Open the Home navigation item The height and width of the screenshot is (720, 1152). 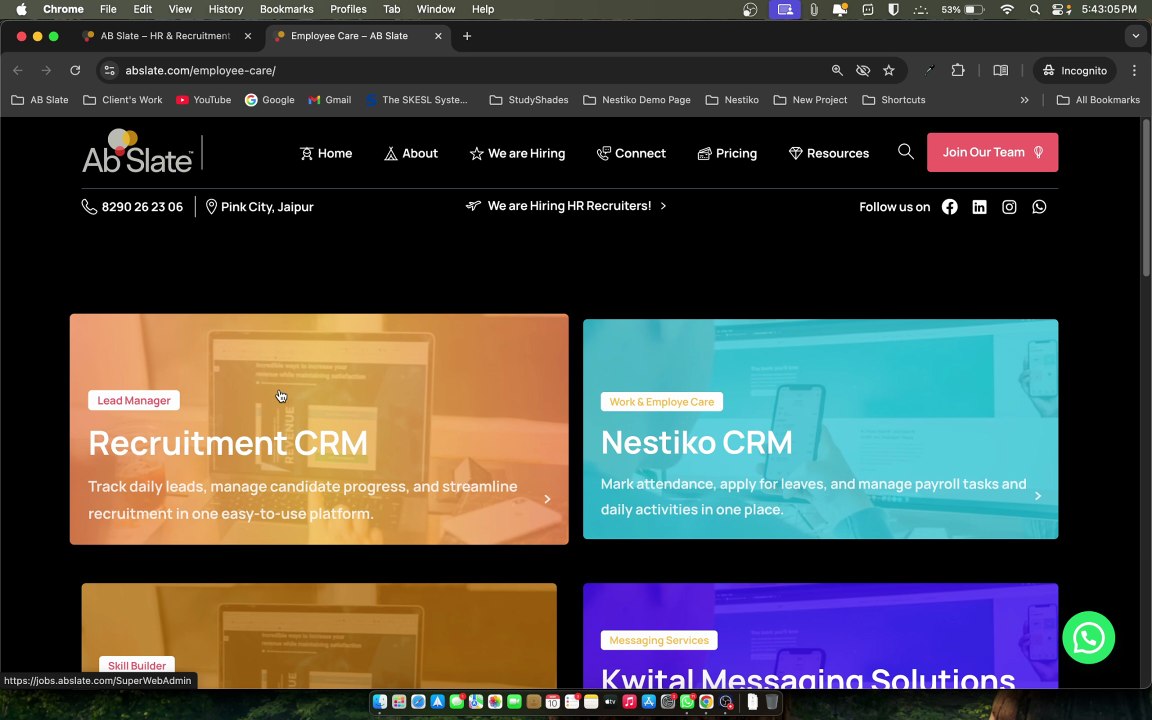[326, 153]
